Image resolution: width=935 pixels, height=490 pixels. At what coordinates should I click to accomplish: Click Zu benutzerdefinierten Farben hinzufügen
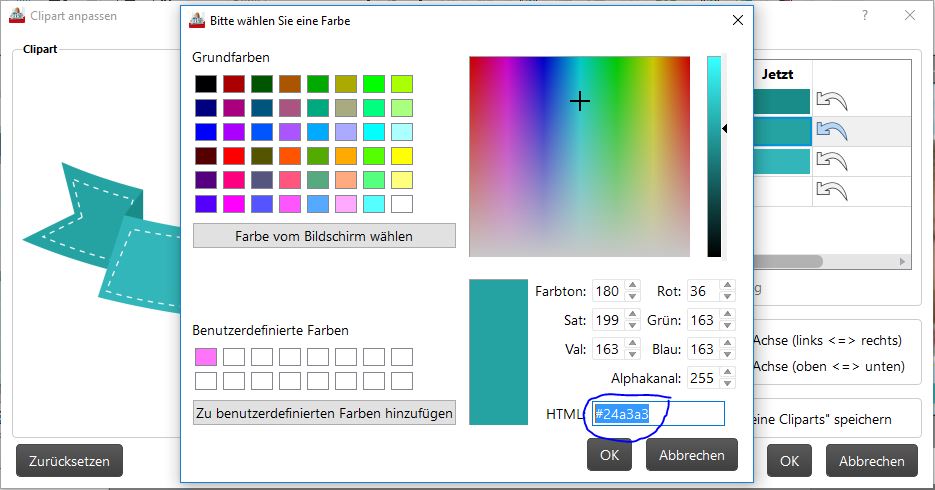[324, 413]
